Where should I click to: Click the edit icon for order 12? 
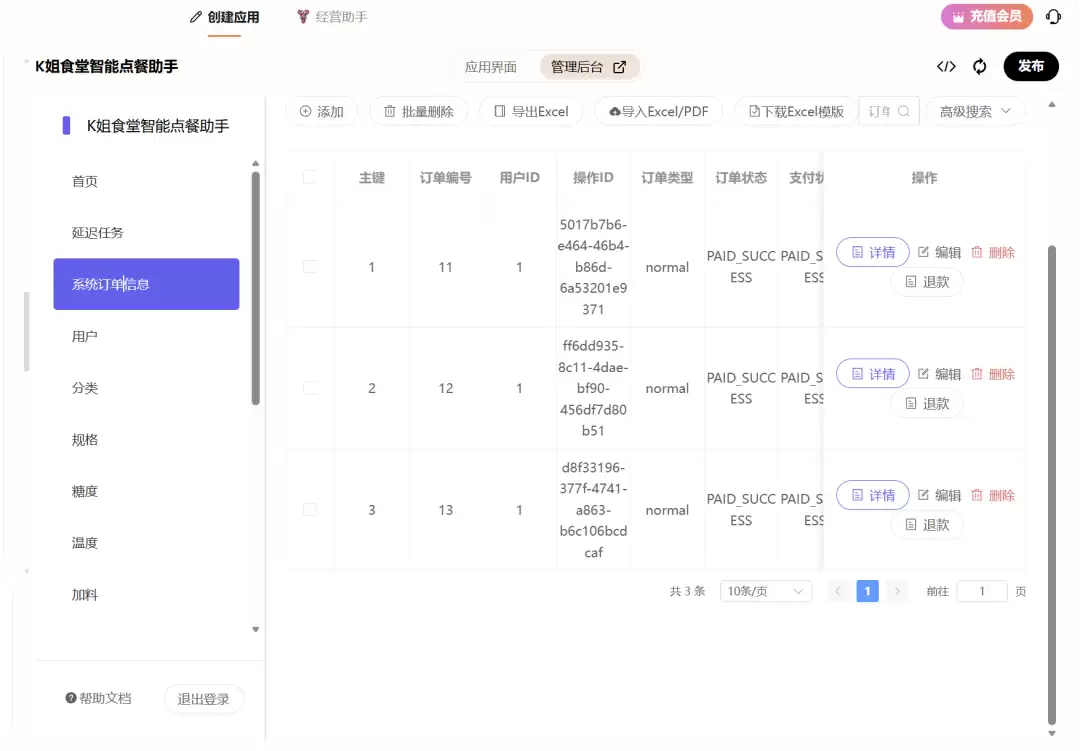923,373
